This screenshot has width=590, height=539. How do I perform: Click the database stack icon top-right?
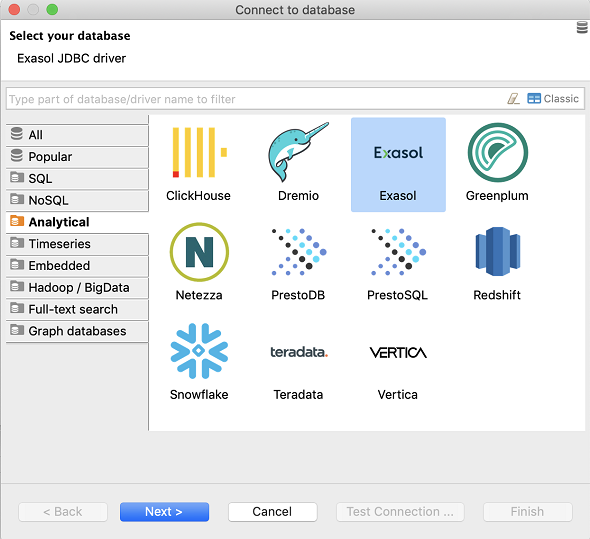(x=582, y=27)
